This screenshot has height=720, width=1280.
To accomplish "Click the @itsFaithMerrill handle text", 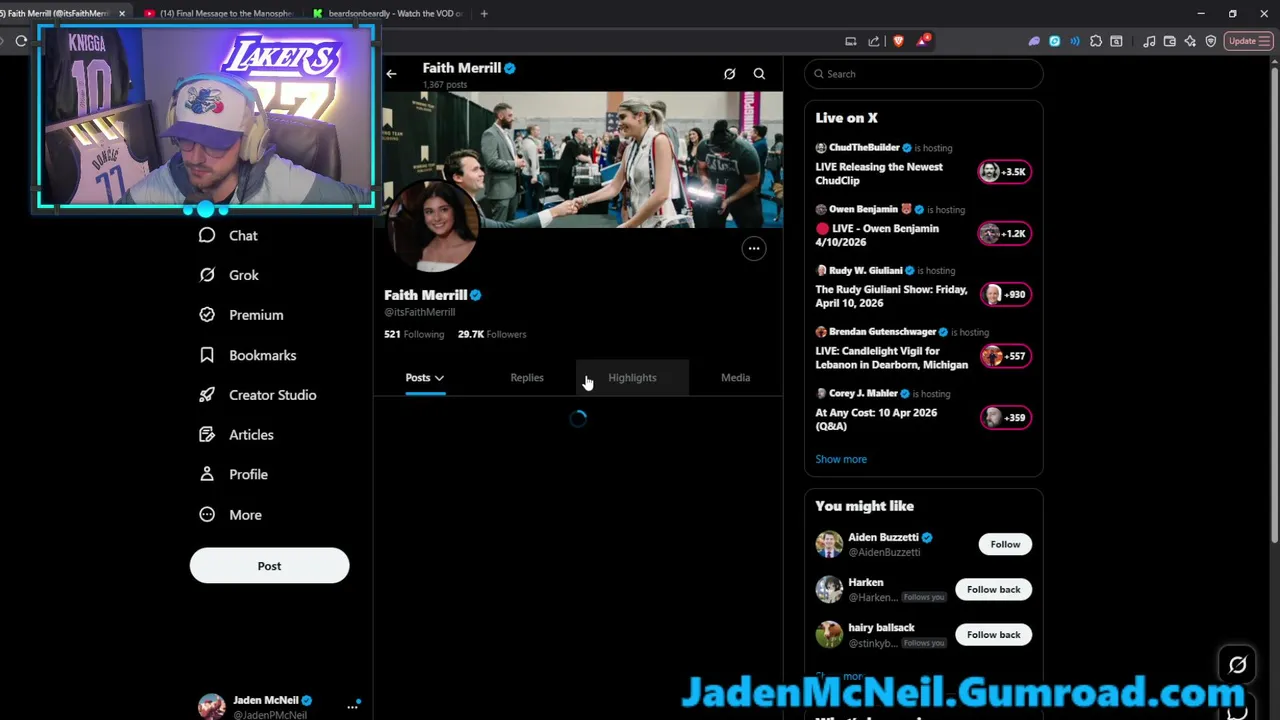I will 420,312.
